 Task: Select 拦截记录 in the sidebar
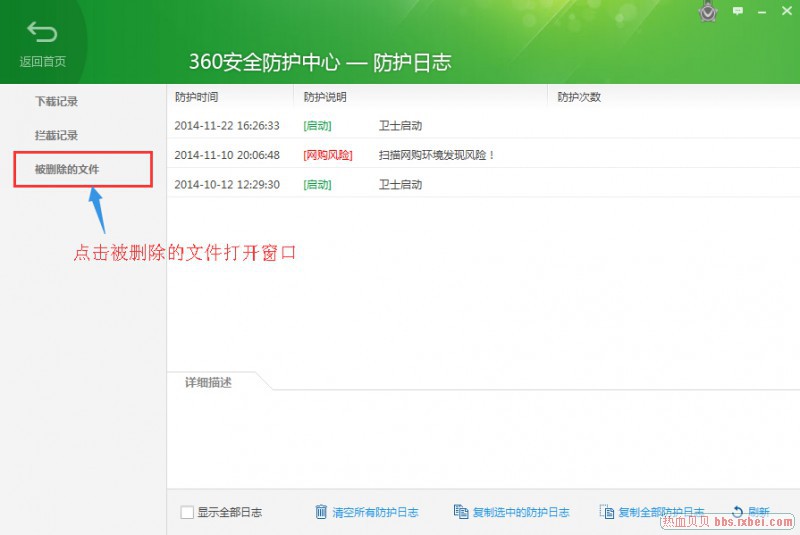pyautogui.click(x=56, y=135)
